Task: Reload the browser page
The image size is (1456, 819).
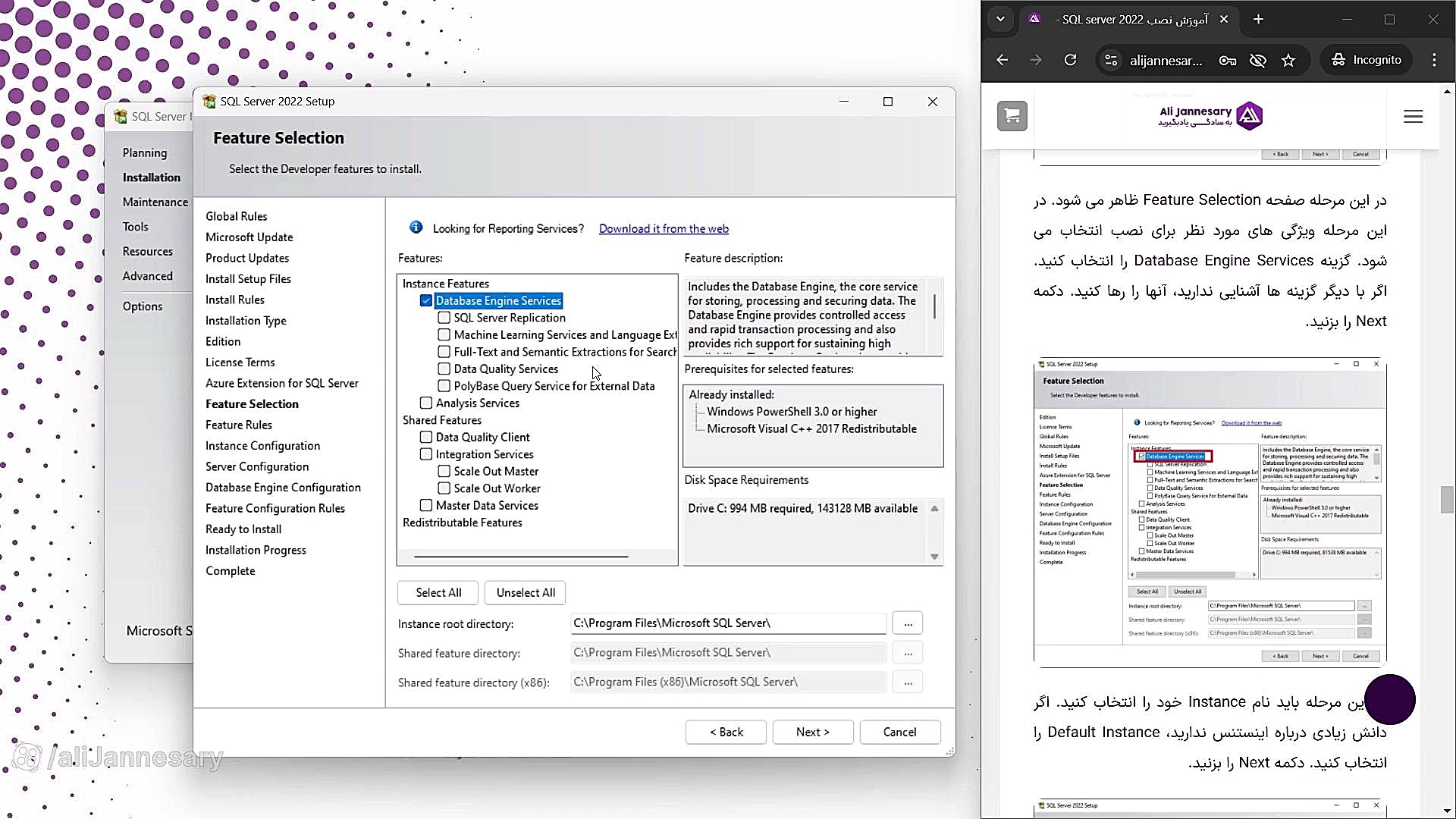Action: click(x=1070, y=60)
